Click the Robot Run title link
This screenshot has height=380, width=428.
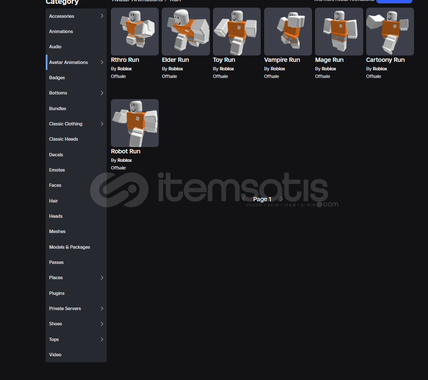pyautogui.click(x=126, y=151)
